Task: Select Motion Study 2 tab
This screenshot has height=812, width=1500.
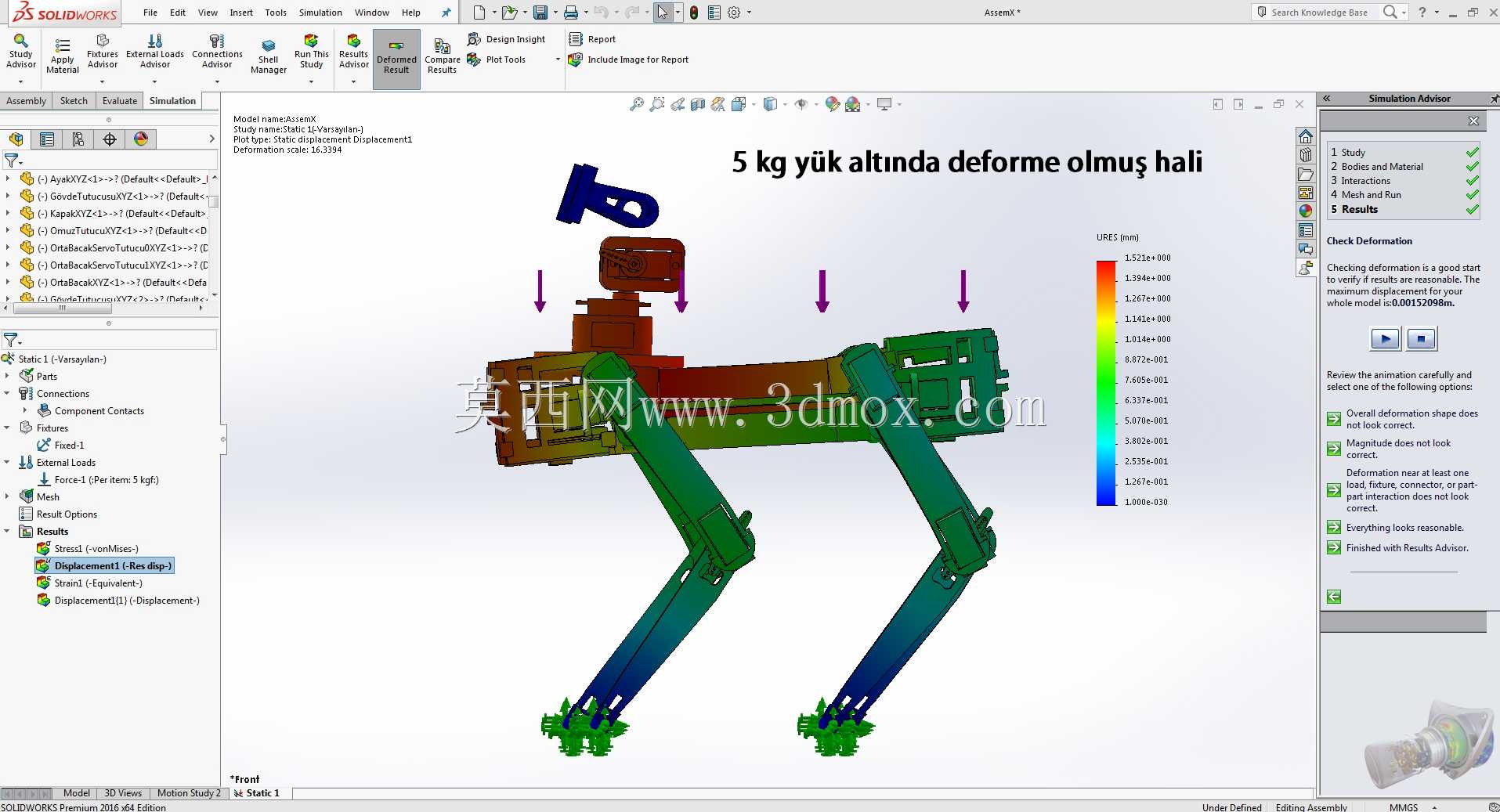Action: [x=189, y=793]
